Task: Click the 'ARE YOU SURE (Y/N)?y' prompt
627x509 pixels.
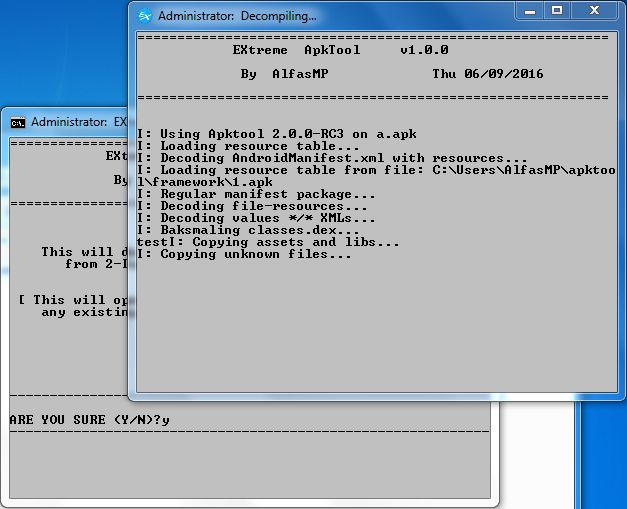Action: 90,420
